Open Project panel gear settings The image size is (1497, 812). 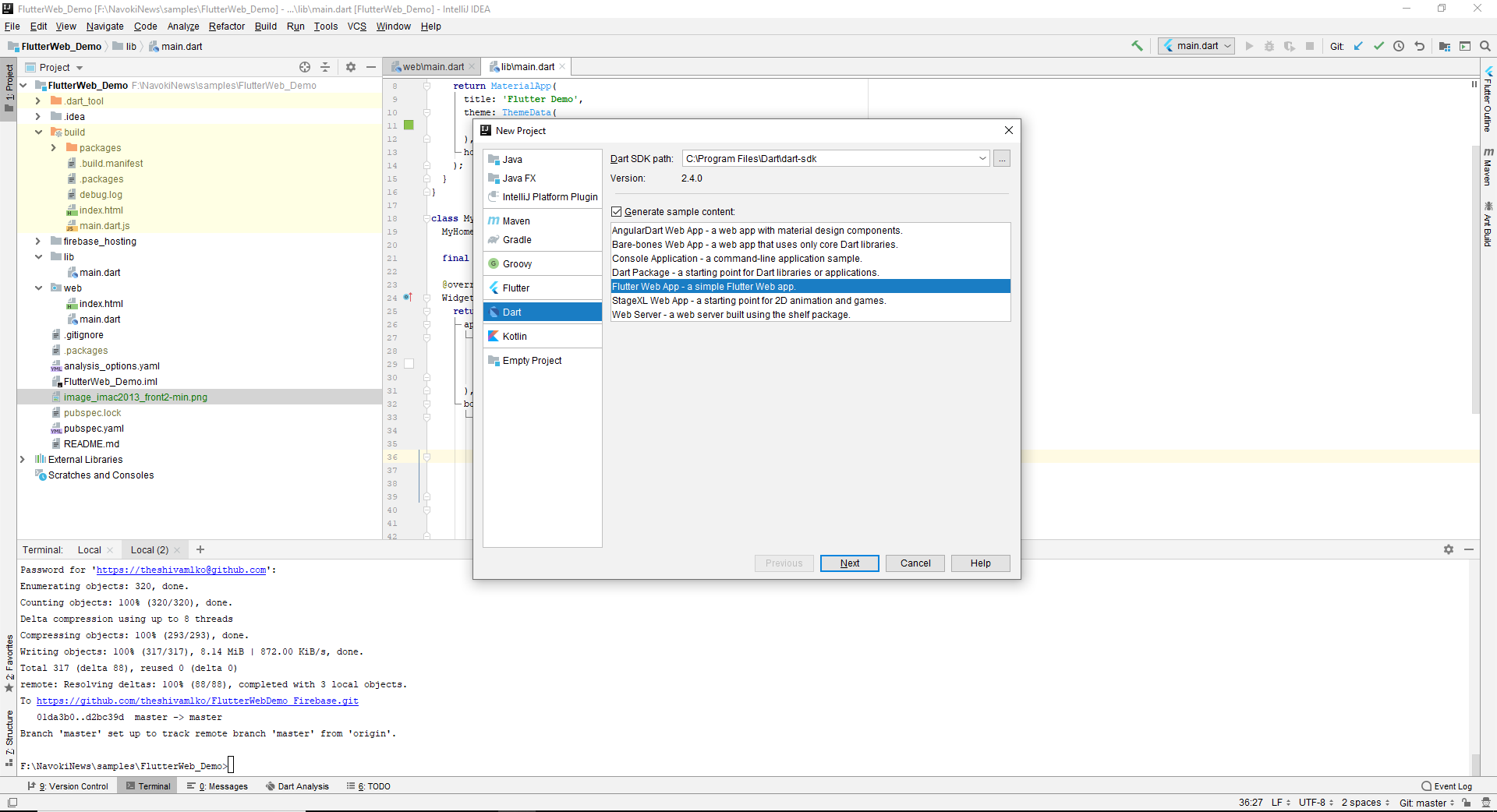tap(351, 67)
